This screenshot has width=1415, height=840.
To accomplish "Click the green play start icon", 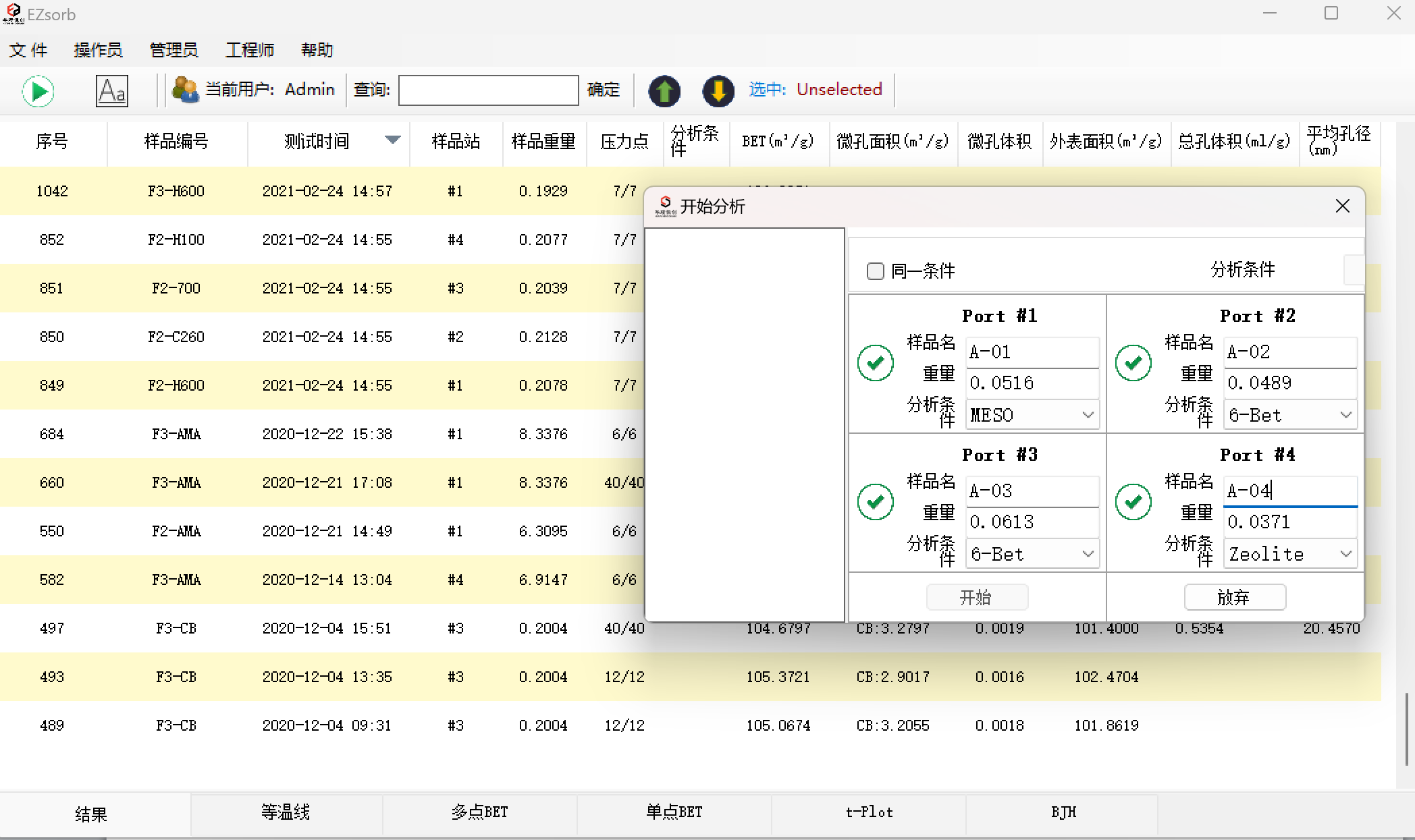I will pos(38,91).
